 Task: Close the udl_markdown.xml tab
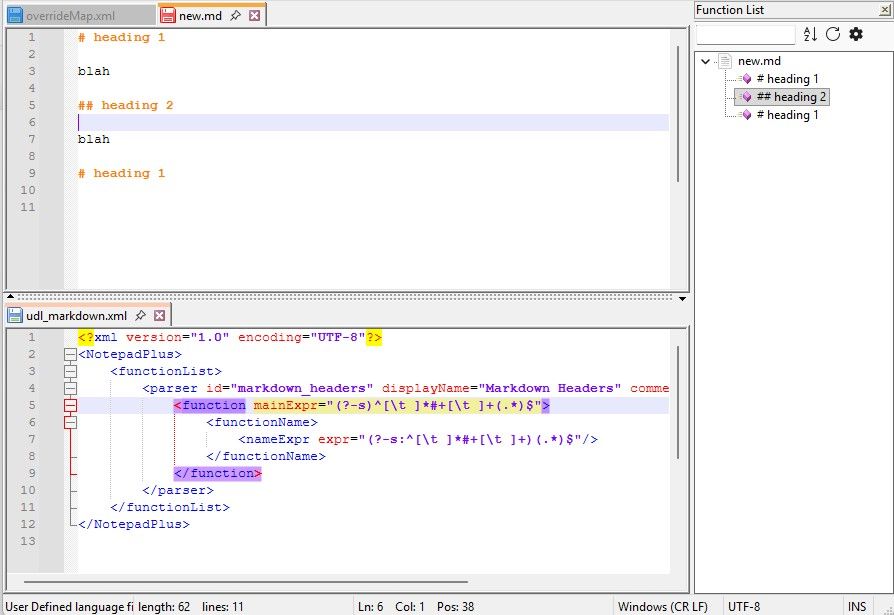[x=160, y=315]
